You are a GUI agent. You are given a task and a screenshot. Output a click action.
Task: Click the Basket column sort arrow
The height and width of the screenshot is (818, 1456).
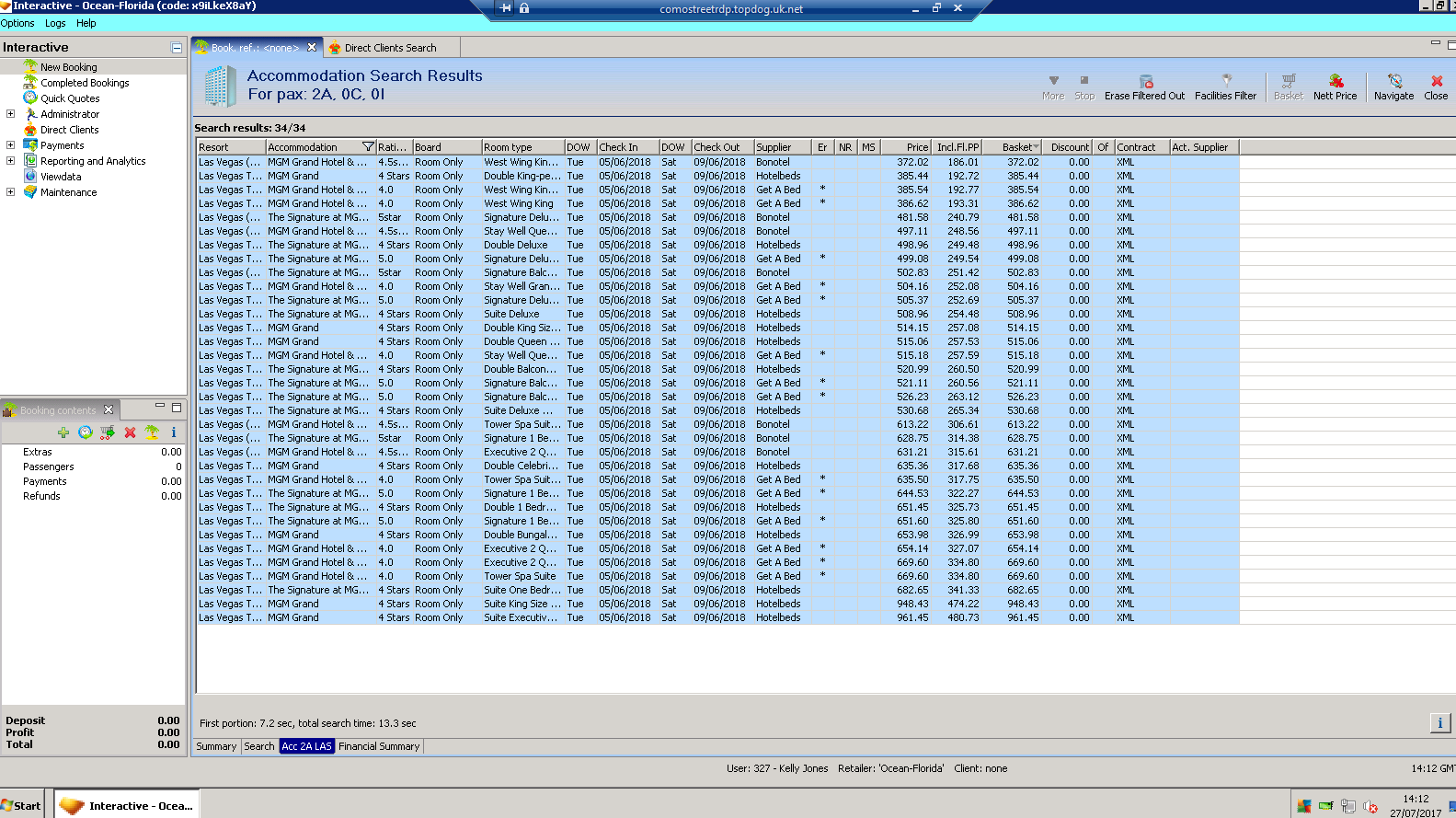coord(1037,147)
